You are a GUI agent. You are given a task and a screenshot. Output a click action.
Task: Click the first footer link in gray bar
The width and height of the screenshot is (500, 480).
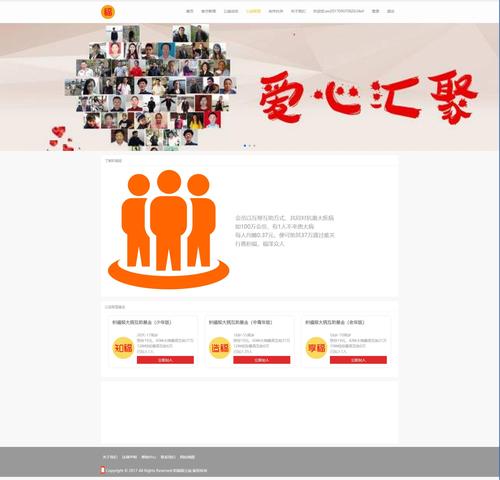pos(110,457)
